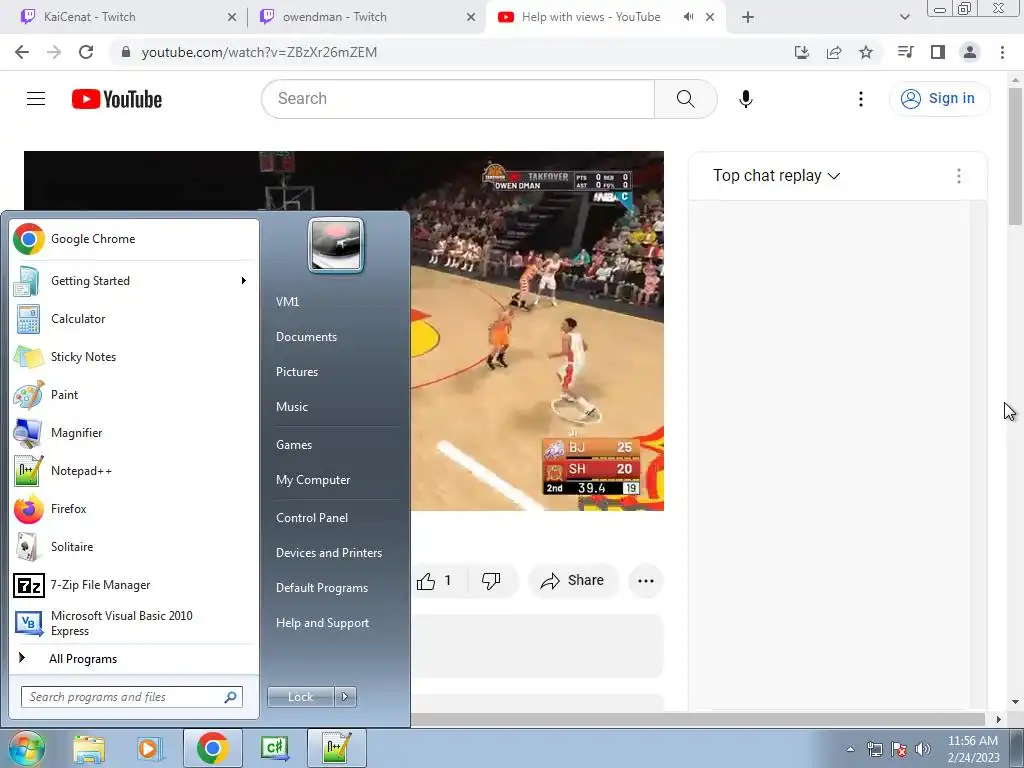Open 7-Zip File Manager
1024x768 pixels.
pyautogui.click(x=134, y=584)
